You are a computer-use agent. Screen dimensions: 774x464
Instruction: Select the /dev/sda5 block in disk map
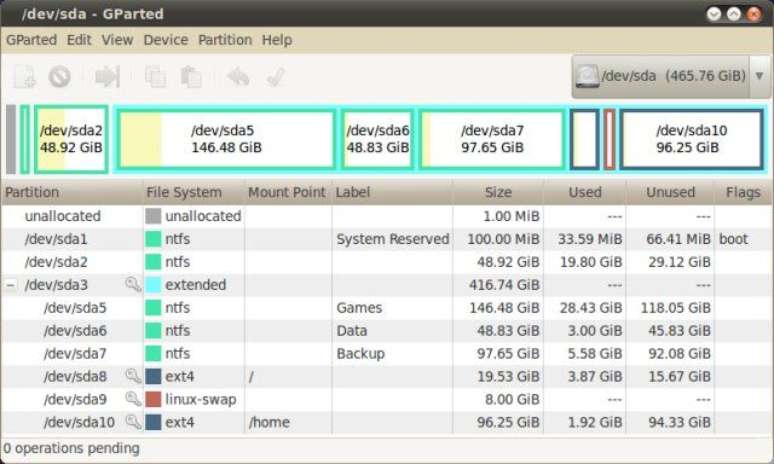(226, 139)
